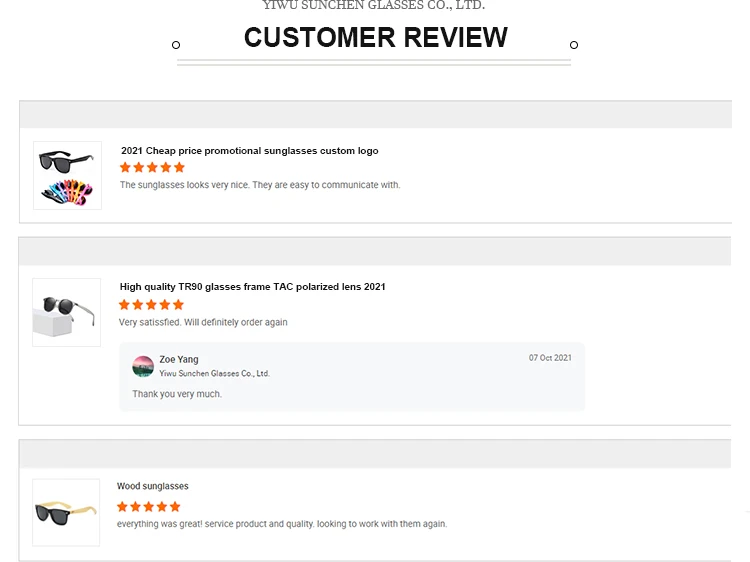This screenshot has height=562, width=750.
Task: Open the TR90 polarized glasses thumbnail
Action: click(x=66, y=312)
